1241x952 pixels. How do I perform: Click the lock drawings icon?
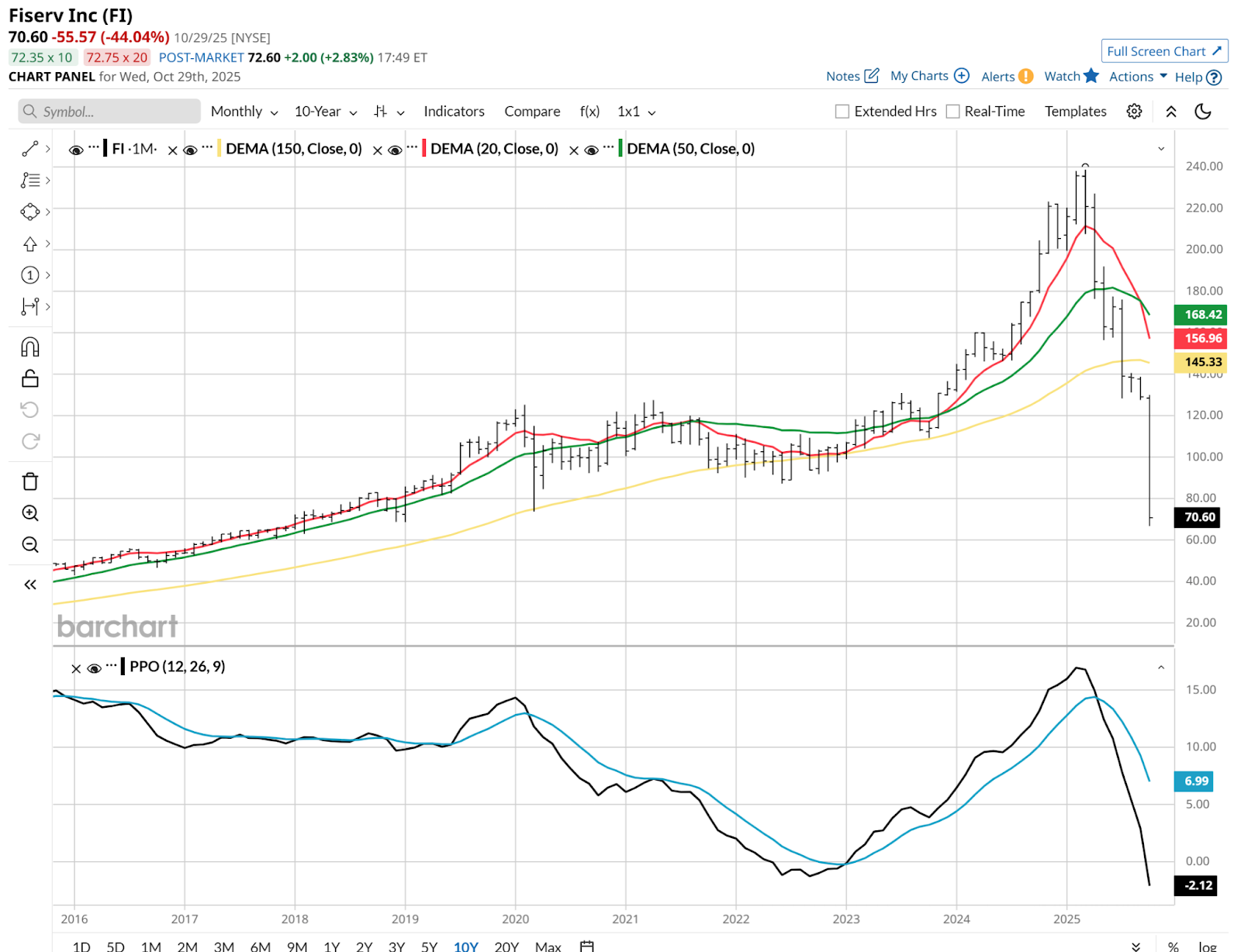click(30, 378)
